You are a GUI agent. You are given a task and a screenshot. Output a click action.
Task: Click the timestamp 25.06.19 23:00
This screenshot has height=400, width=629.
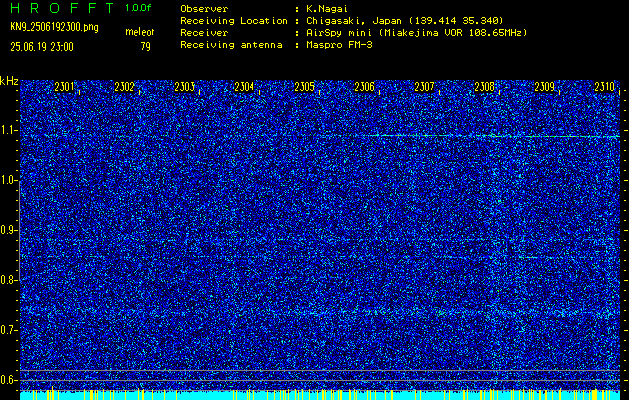coord(42,47)
